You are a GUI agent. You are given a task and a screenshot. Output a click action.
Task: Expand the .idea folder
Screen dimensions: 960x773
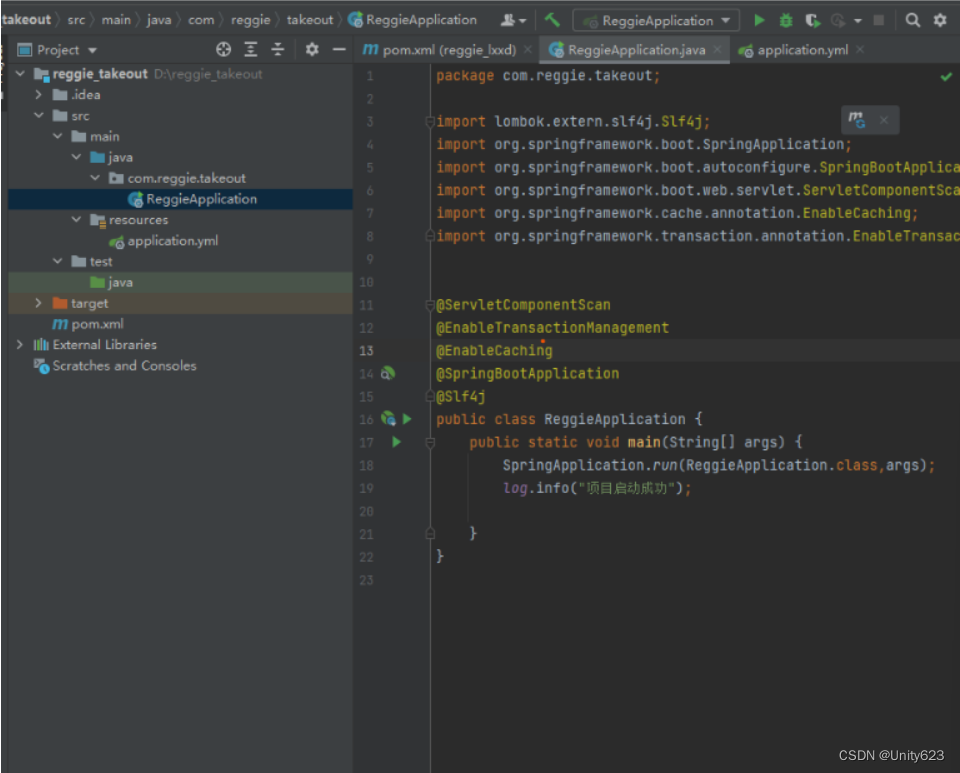coord(39,94)
